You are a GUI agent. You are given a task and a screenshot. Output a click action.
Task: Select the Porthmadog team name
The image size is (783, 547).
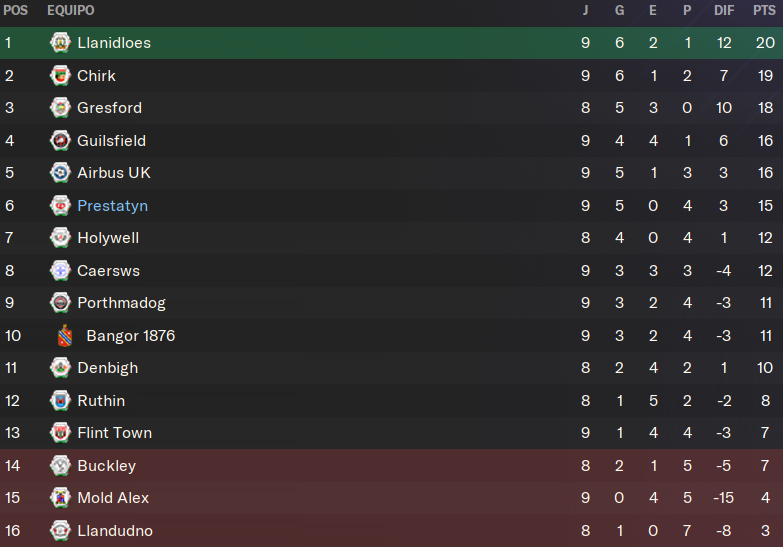coord(121,303)
